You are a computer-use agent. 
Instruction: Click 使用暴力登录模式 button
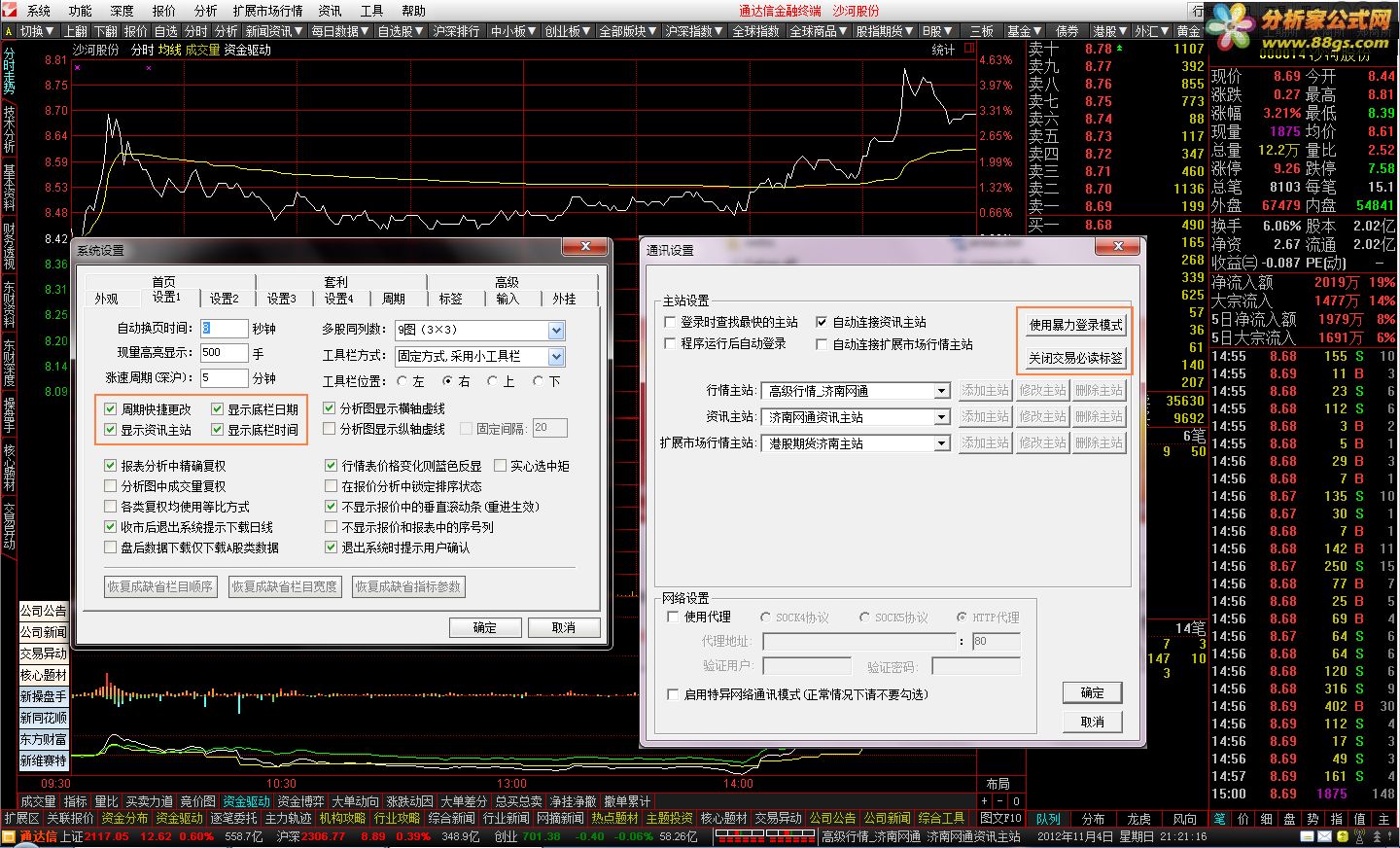(1075, 325)
